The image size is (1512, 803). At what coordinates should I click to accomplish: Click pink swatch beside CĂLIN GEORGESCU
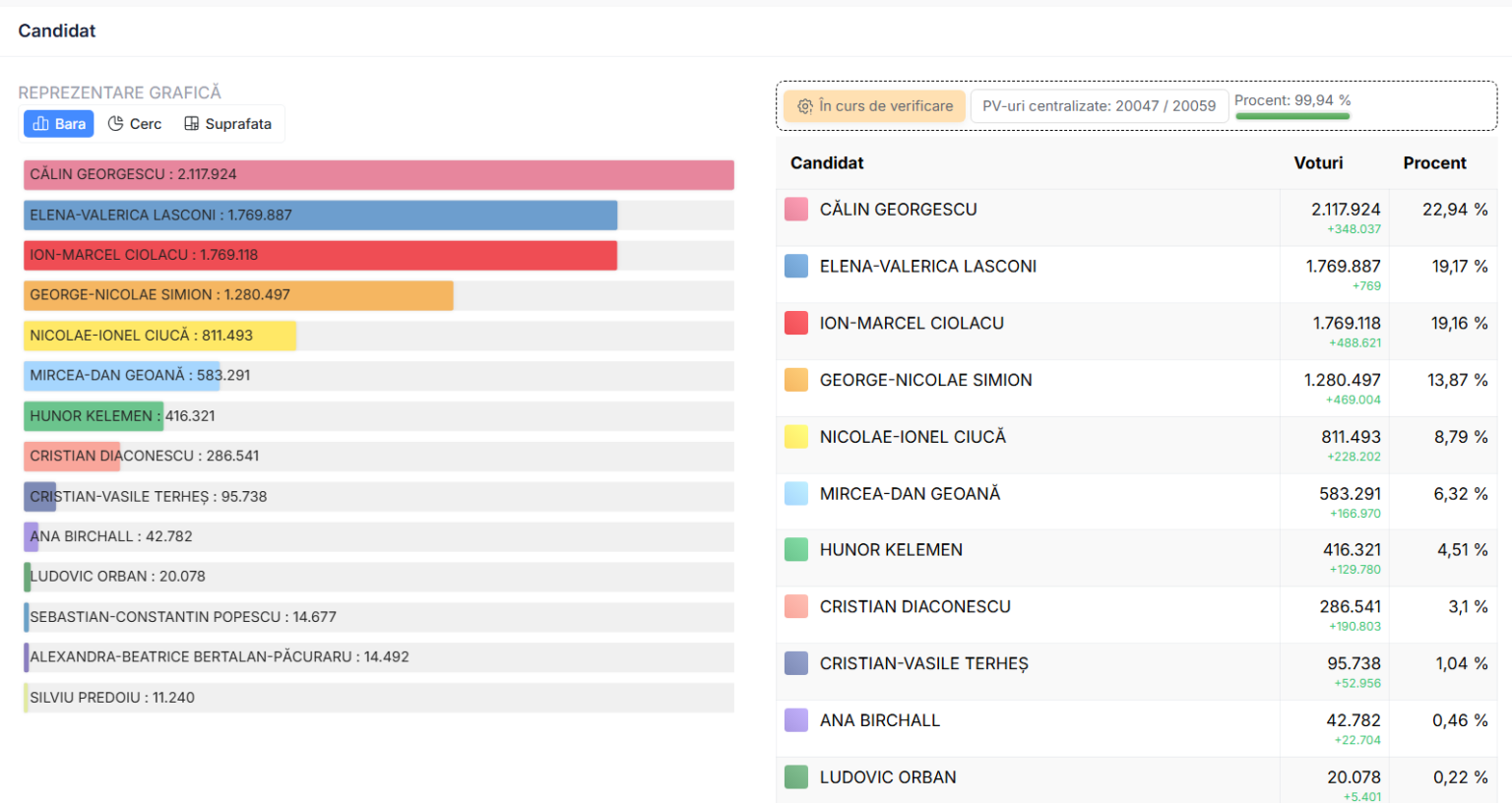click(x=796, y=210)
